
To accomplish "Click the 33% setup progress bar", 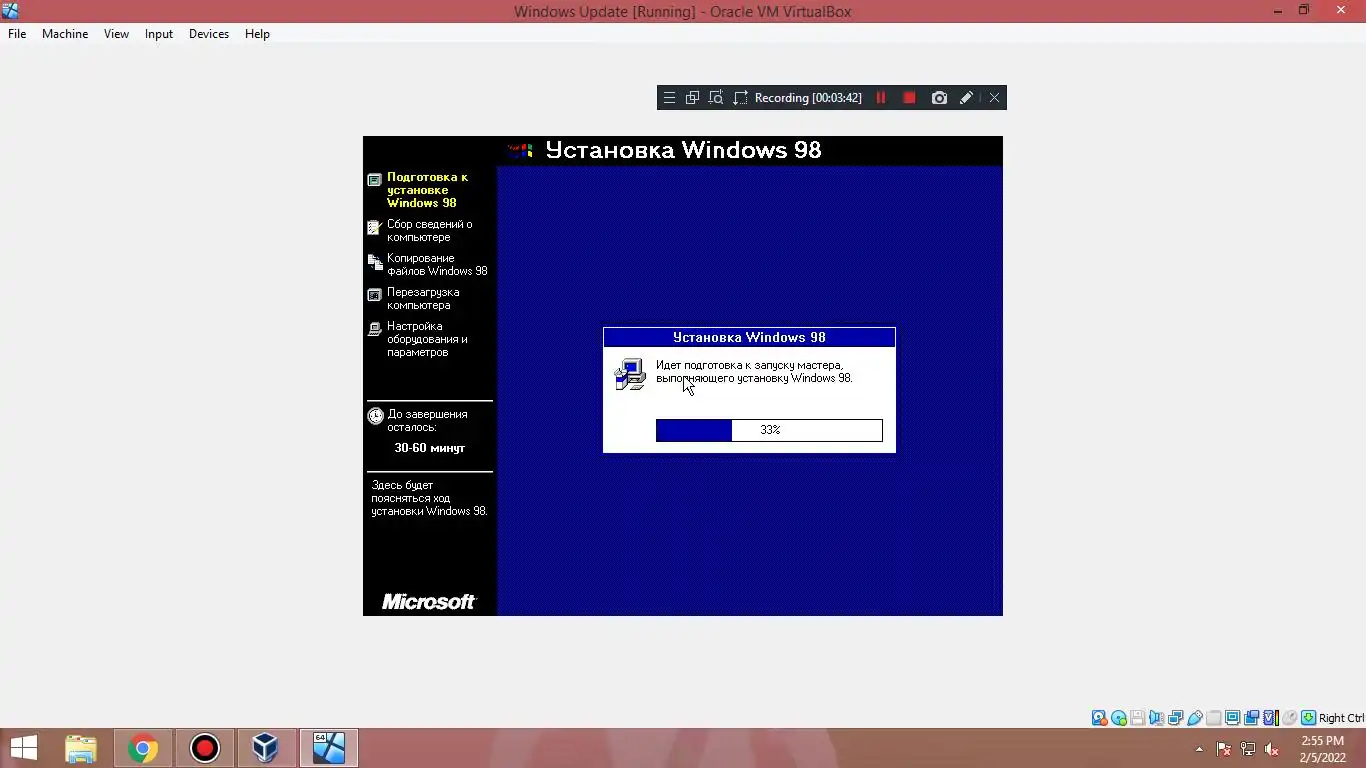I will click(x=769, y=430).
